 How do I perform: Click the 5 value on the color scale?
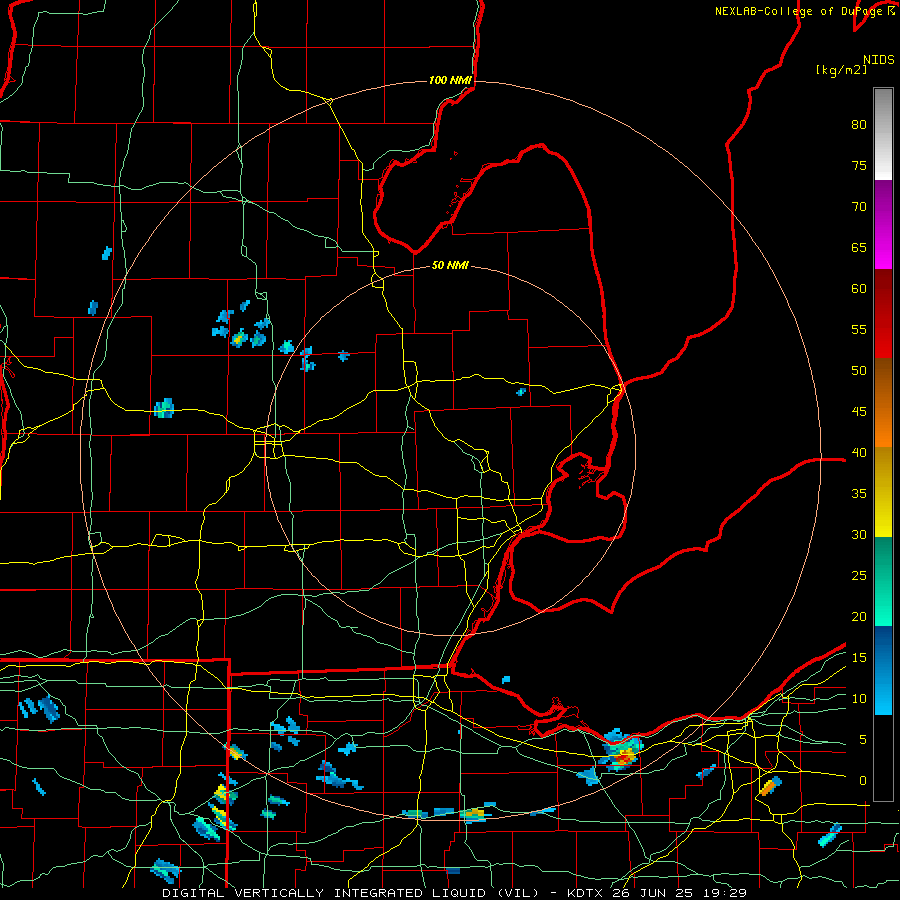[x=863, y=740]
